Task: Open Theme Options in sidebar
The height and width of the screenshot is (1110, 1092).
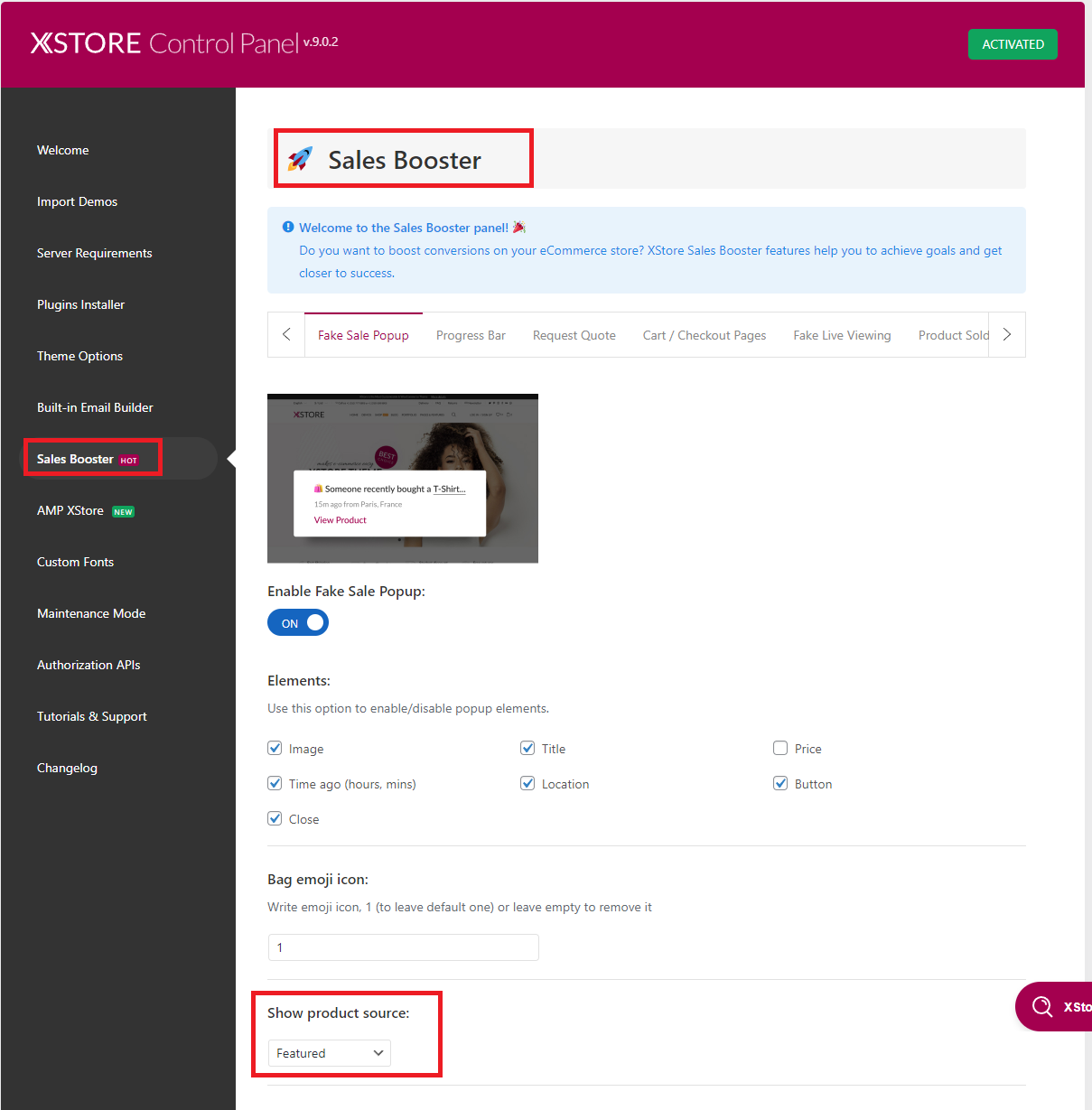Action: coord(79,356)
